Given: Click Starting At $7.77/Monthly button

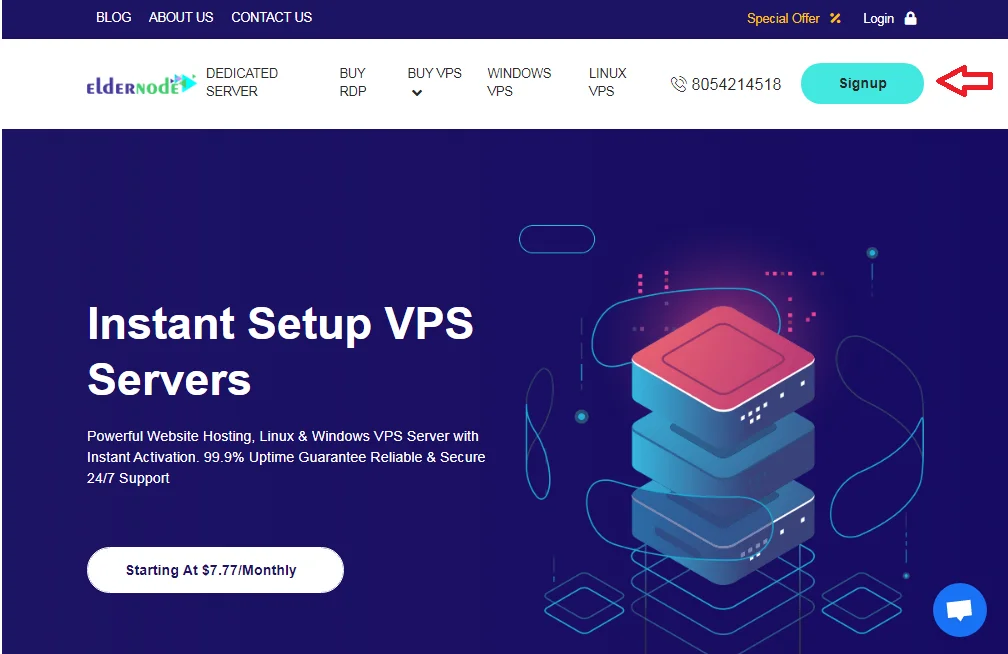Looking at the screenshot, I should 215,570.
